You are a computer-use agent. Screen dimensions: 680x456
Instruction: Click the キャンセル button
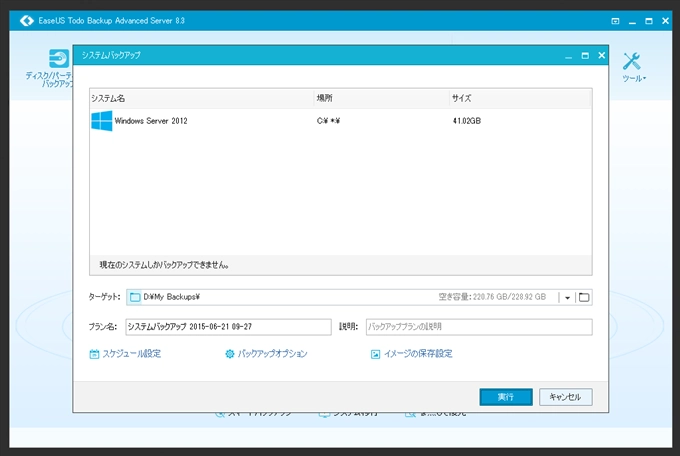click(566, 397)
